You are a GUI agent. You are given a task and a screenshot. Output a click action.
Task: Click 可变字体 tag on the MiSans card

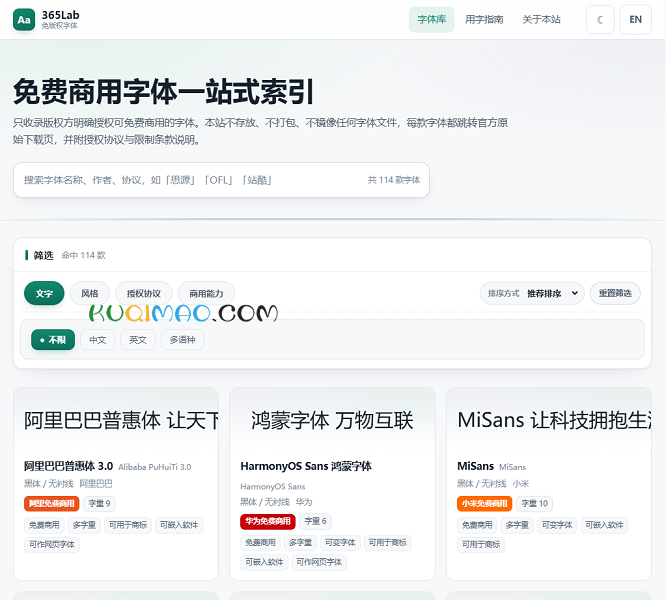click(x=557, y=525)
